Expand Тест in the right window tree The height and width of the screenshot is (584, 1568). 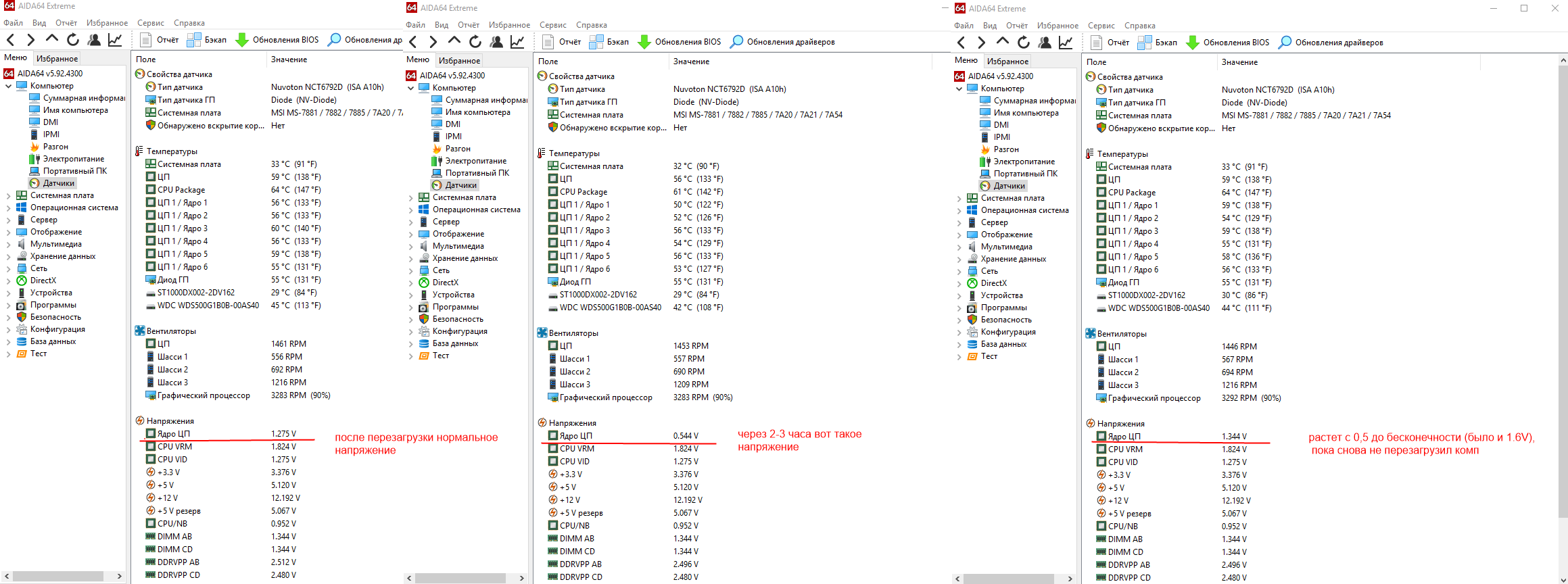(x=959, y=356)
